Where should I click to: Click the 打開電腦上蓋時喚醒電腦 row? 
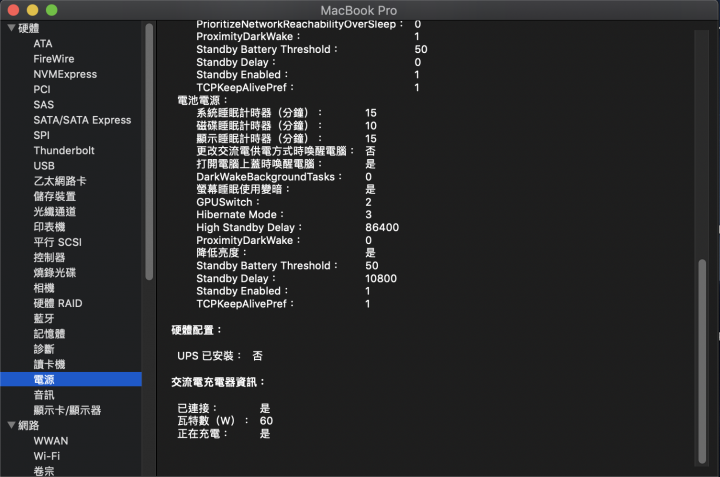pyautogui.click(x=286, y=163)
